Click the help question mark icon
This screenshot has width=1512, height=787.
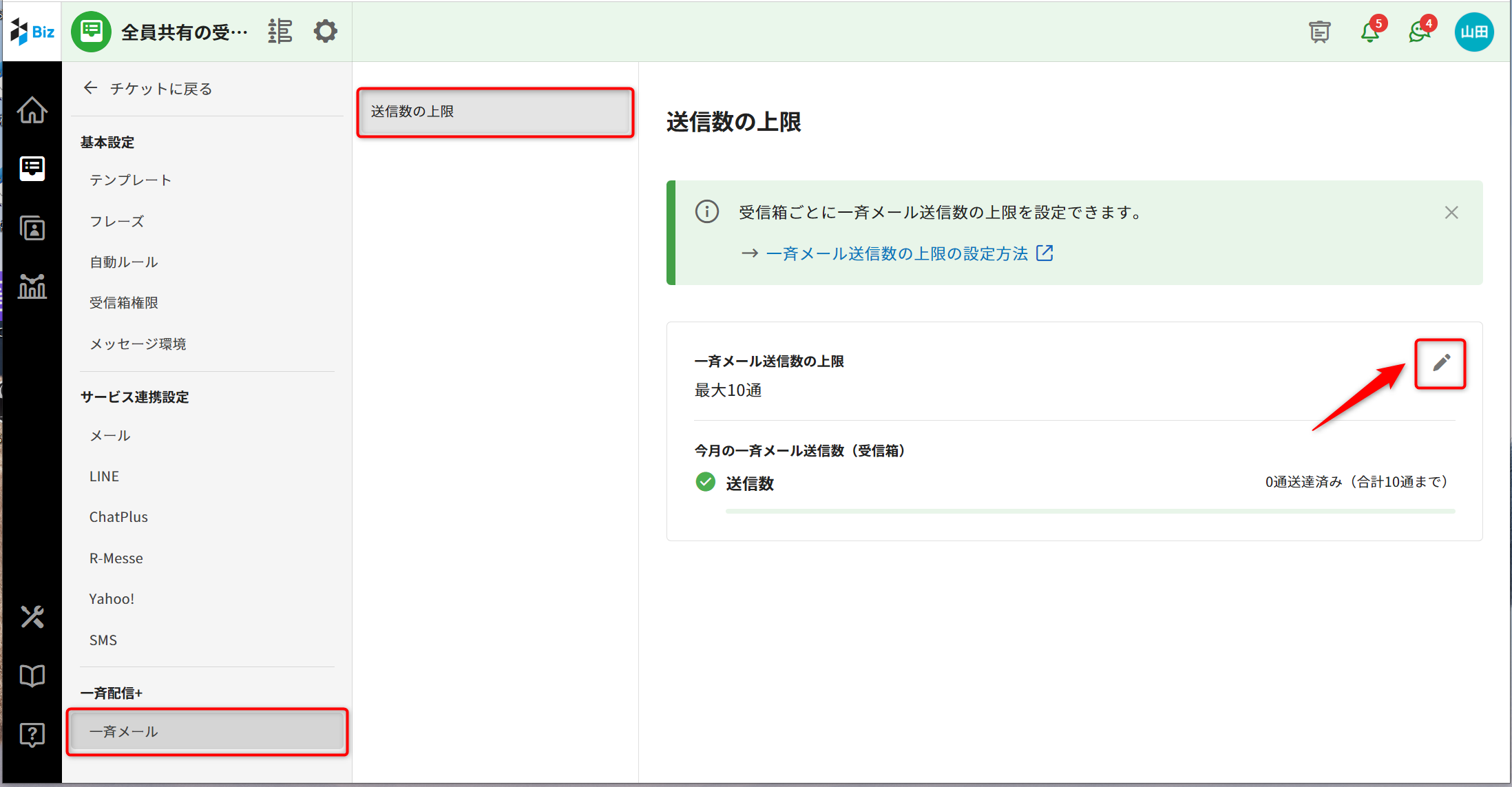coord(32,735)
